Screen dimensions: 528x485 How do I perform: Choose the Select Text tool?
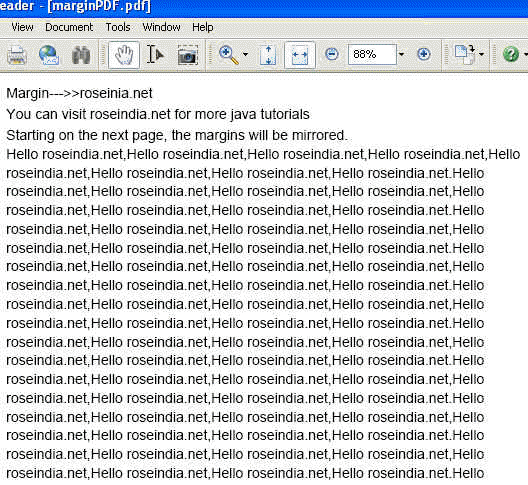[155, 55]
